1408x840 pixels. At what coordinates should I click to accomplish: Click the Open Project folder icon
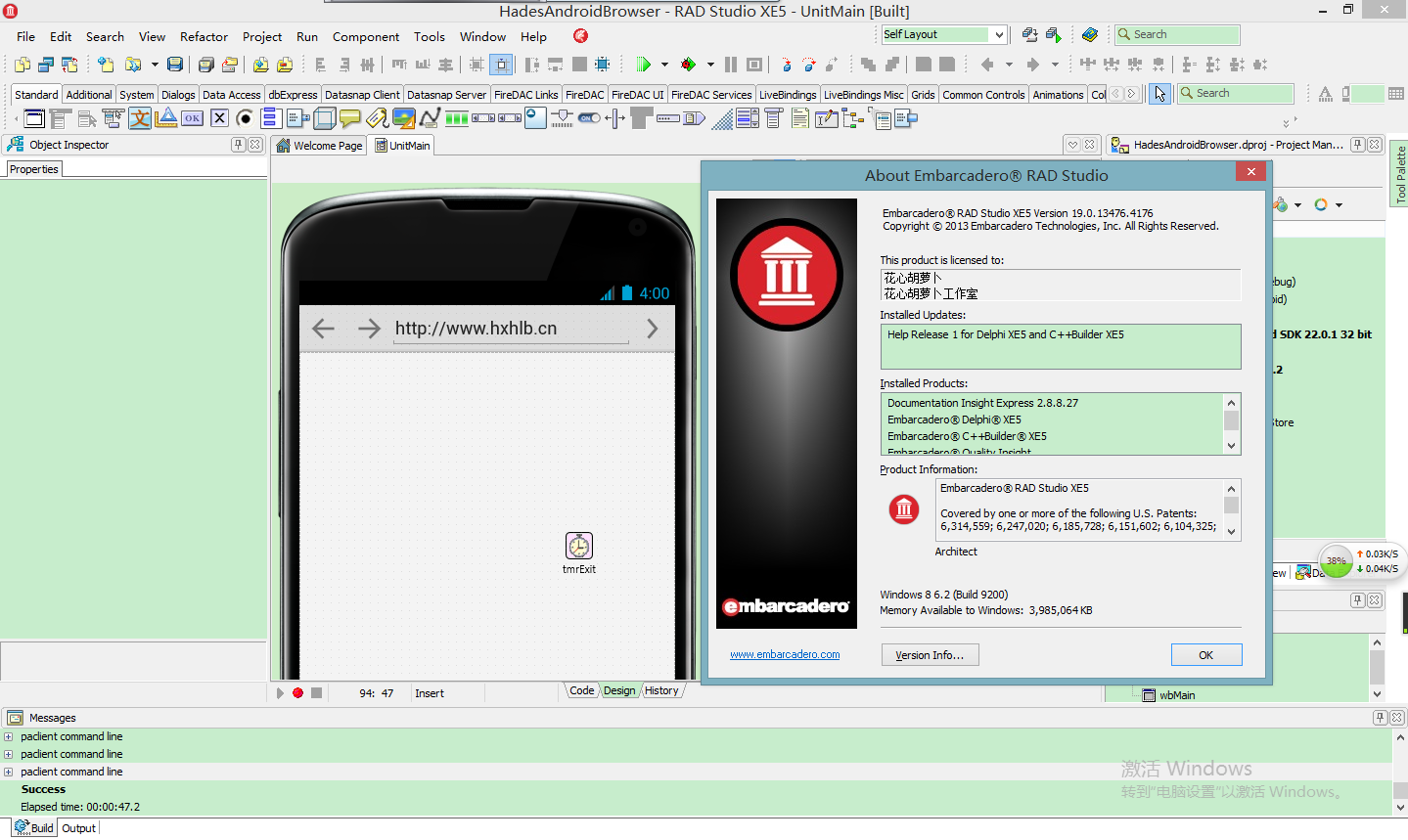tap(133, 65)
